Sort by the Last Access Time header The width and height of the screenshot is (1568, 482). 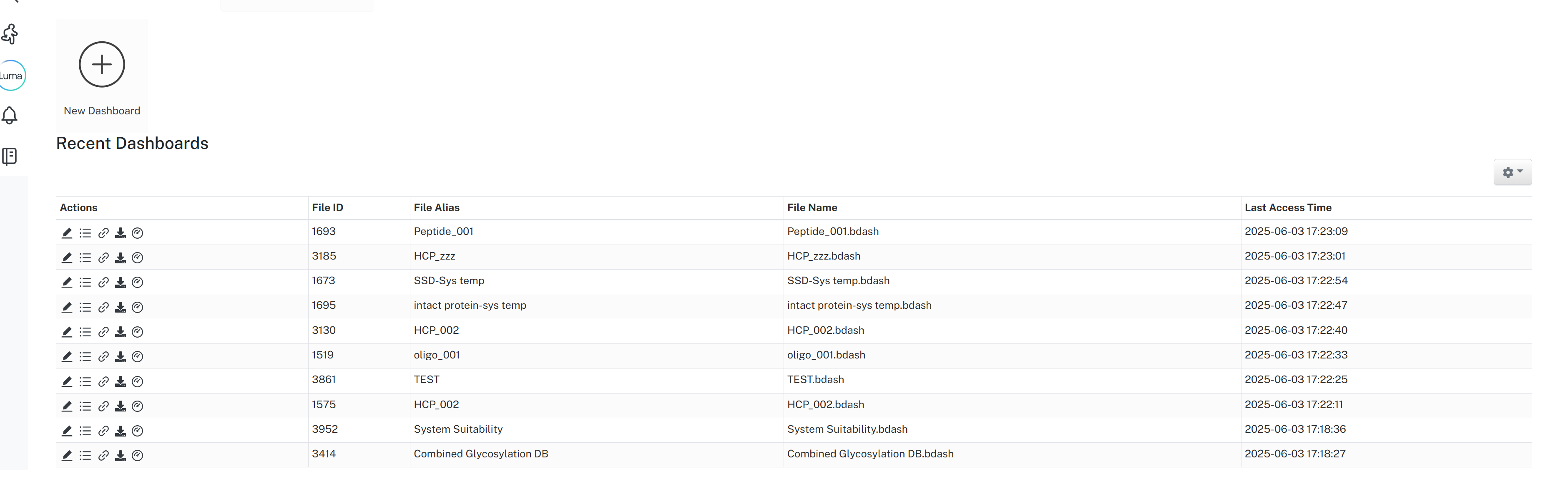point(1287,208)
